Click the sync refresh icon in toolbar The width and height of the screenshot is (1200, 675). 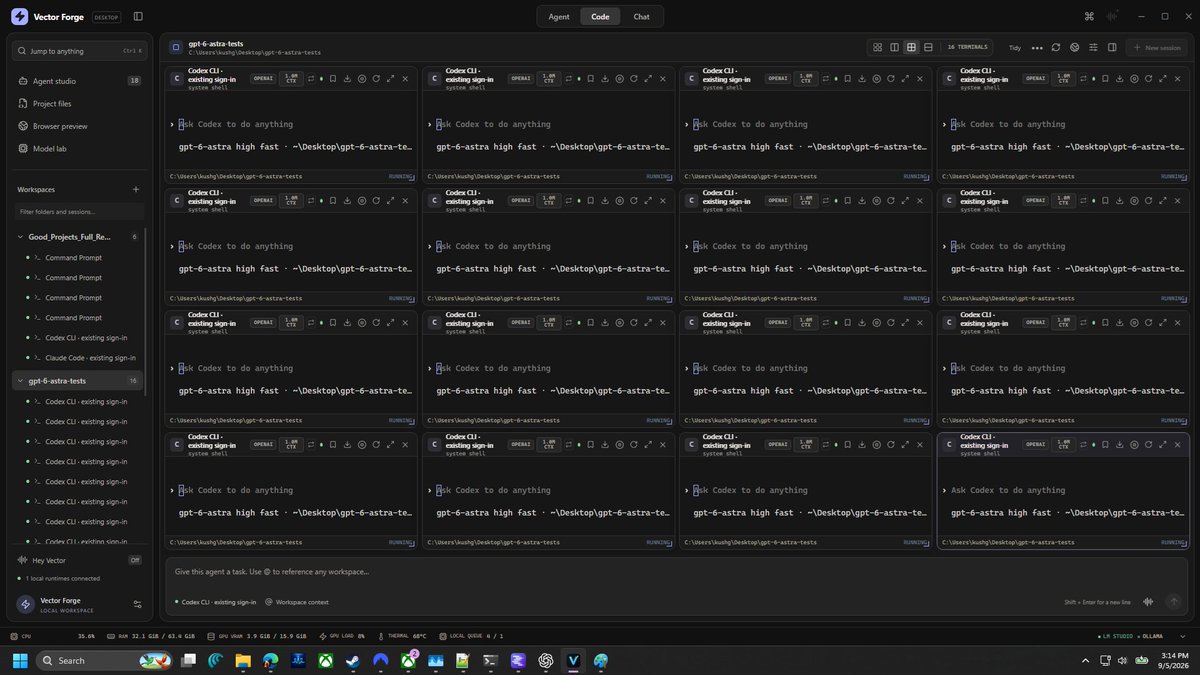(1056, 47)
